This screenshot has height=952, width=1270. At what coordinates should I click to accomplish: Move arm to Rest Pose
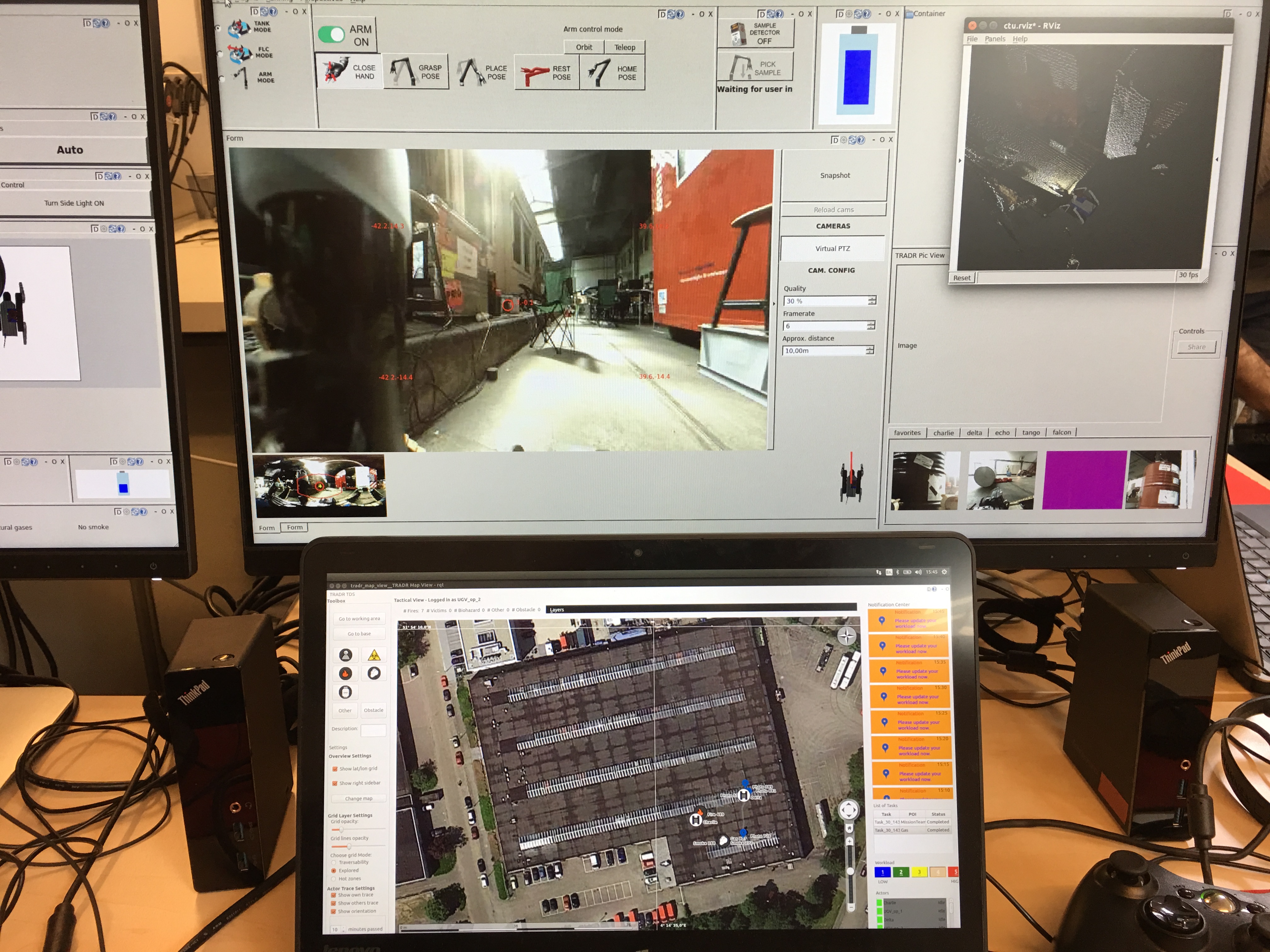(x=546, y=73)
